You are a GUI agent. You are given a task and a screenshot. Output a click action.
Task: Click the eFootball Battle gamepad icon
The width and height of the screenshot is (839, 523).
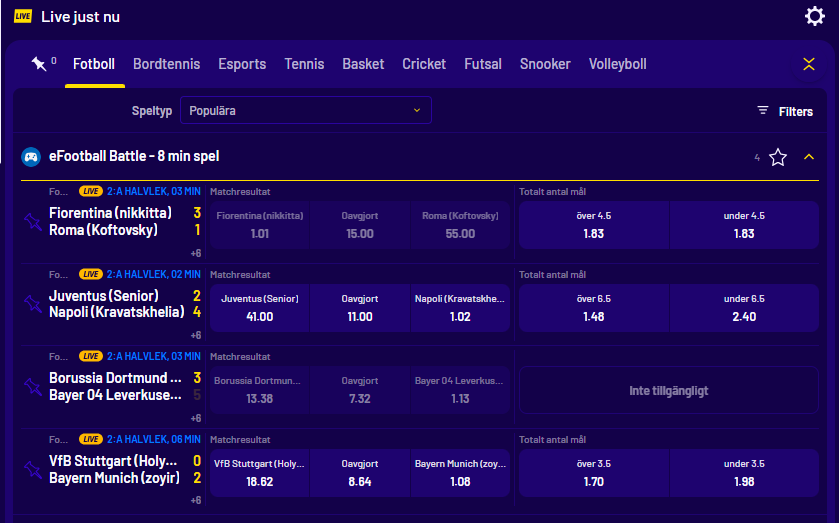tap(31, 157)
